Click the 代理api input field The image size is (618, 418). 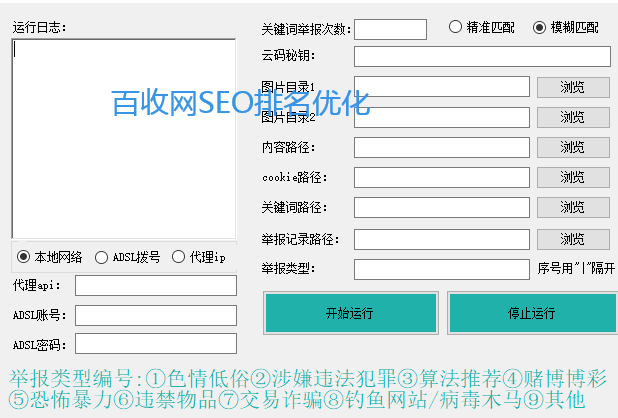click(156, 285)
